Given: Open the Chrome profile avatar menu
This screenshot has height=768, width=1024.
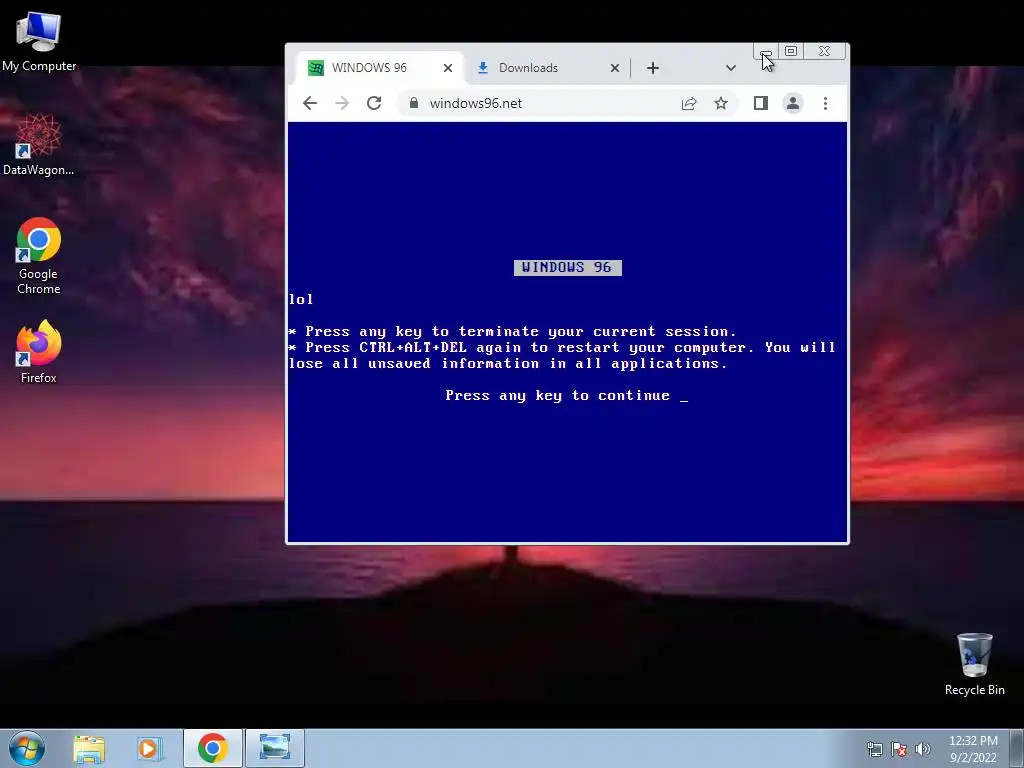Looking at the screenshot, I should [x=792, y=103].
